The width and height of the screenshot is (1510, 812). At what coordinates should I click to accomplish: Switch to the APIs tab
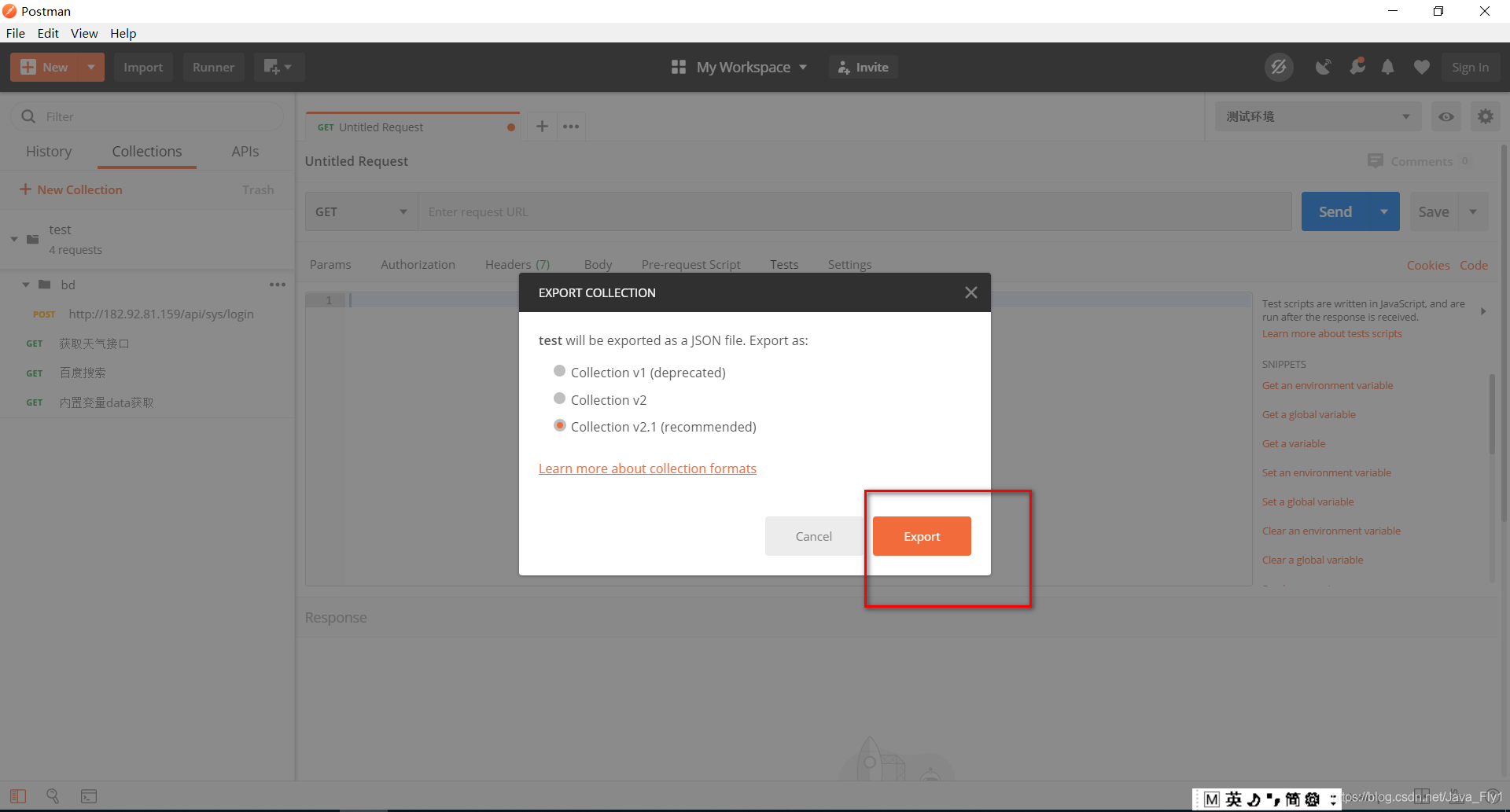[x=245, y=151]
